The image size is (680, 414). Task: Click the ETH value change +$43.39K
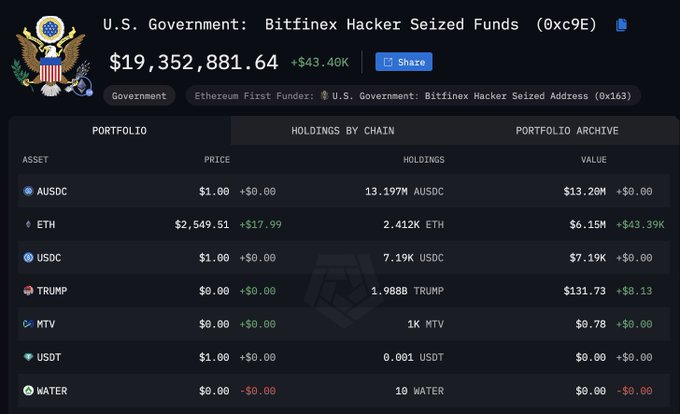[640, 225]
